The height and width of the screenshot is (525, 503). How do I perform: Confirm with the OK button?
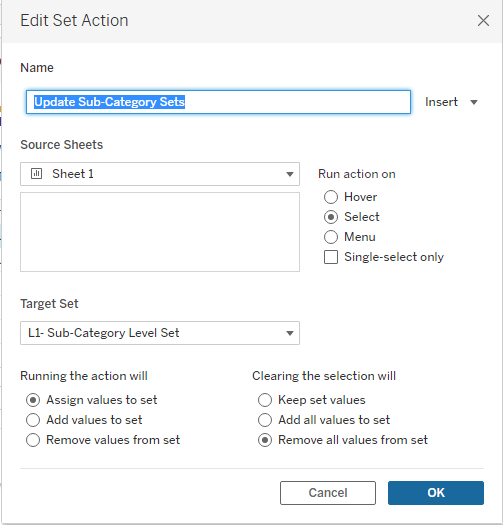click(x=436, y=493)
